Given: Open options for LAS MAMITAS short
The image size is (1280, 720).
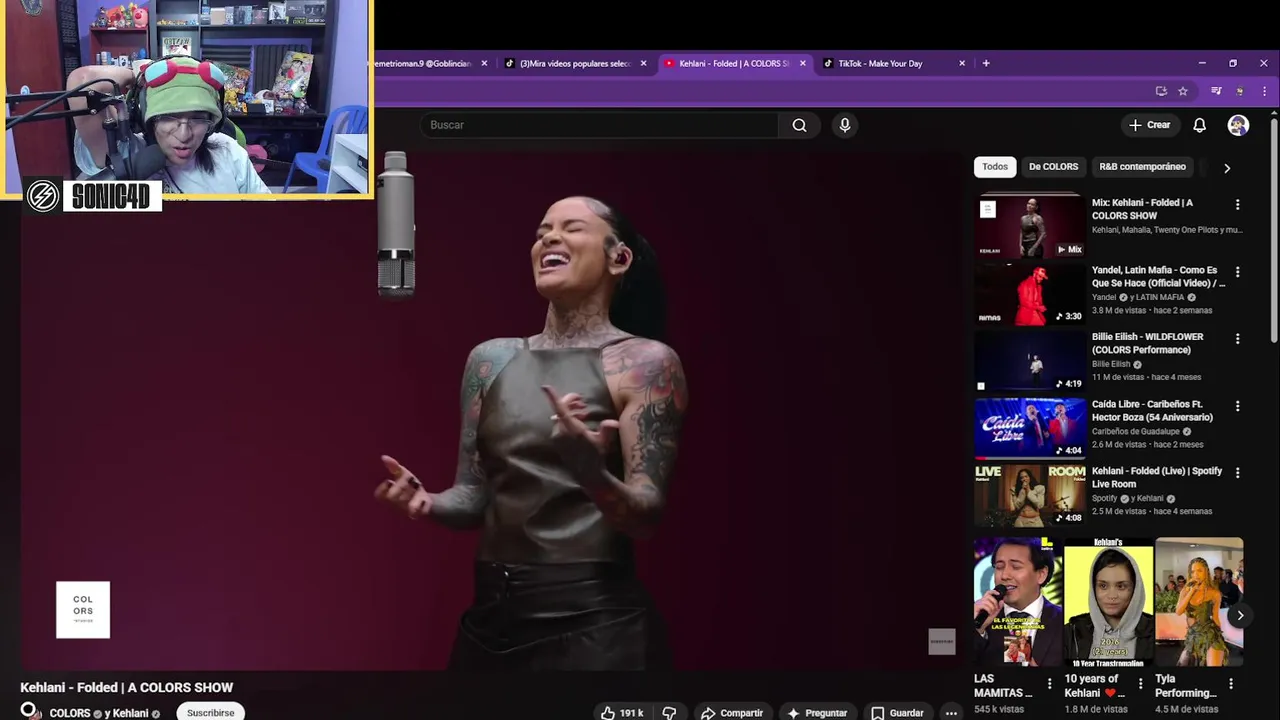Looking at the screenshot, I should coord(1049,684).
